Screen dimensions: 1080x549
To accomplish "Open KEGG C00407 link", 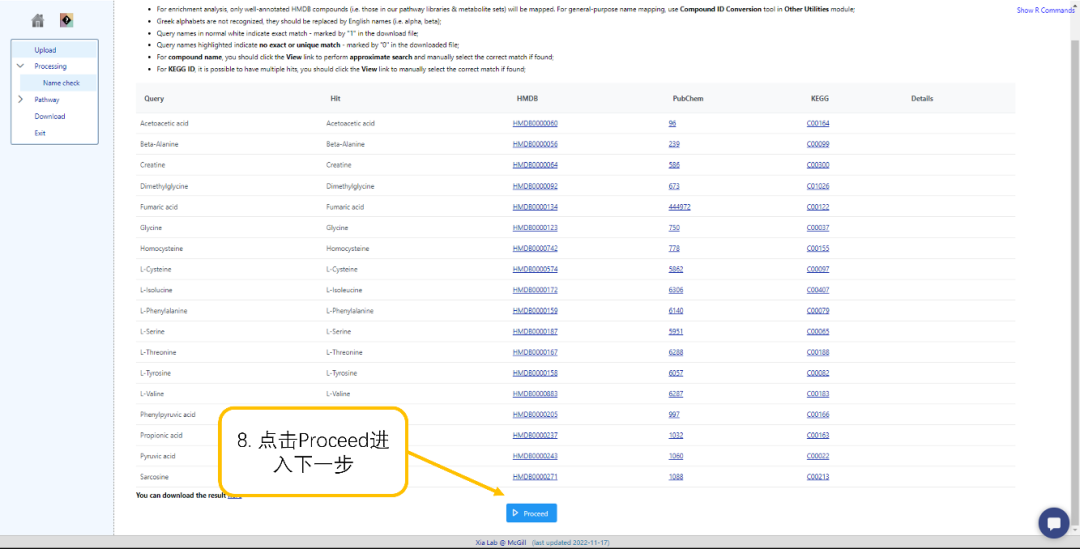I will (818, 290).
